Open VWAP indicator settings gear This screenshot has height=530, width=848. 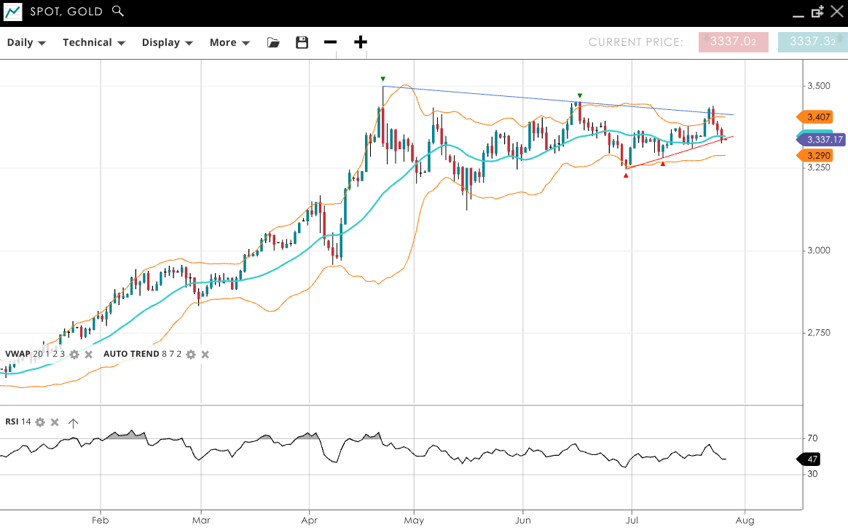pyautogui.click(x=74, y=354)
